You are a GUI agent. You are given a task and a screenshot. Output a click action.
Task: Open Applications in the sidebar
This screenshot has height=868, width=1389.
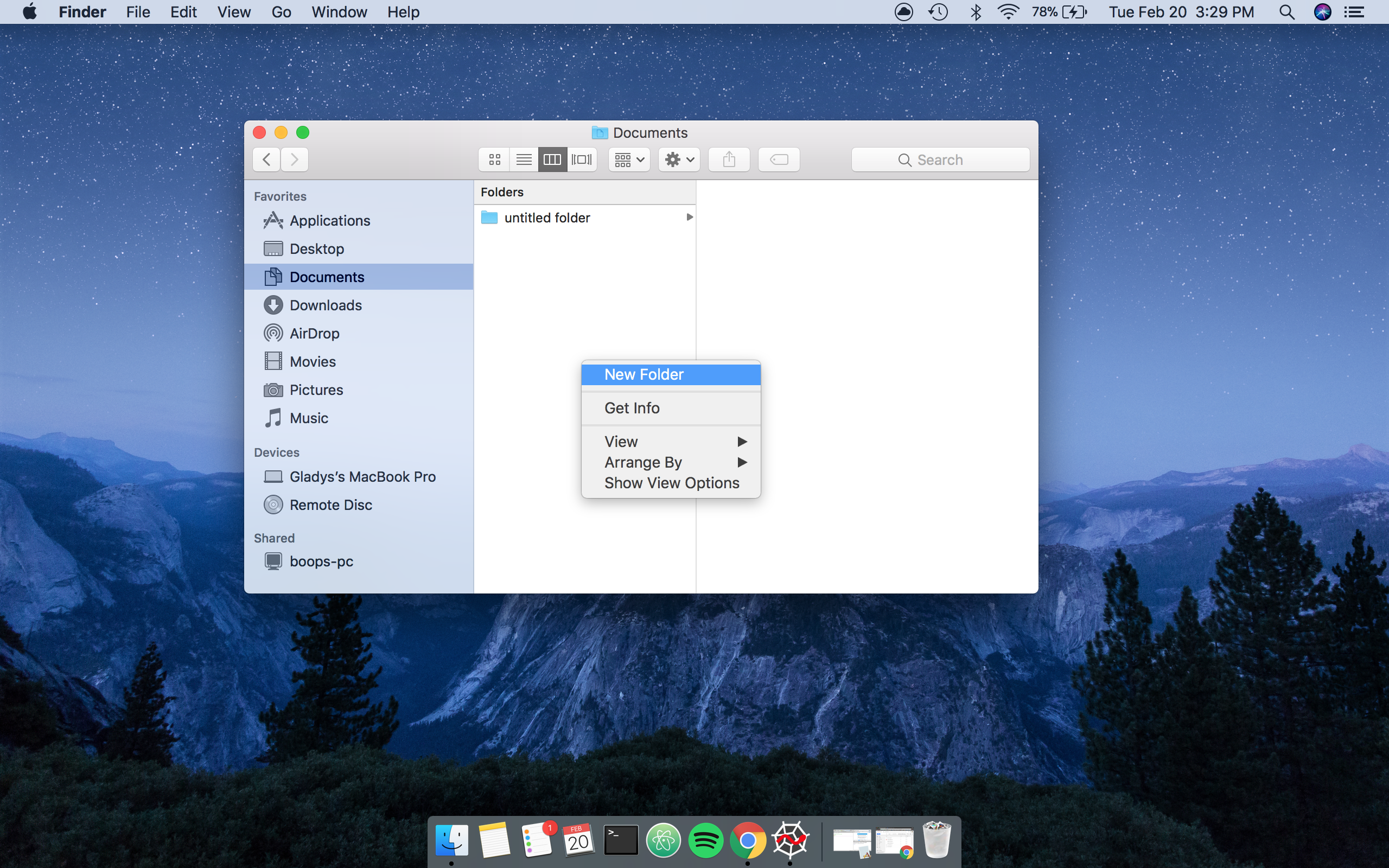tap(359, 220)
